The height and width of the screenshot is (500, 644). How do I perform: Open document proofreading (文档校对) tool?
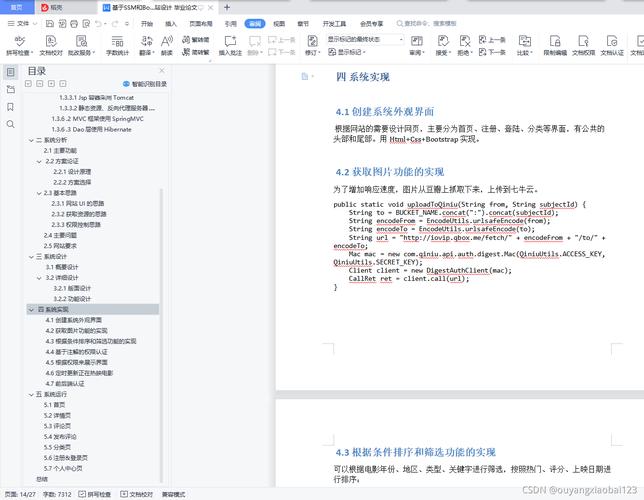tap(51, 45)
